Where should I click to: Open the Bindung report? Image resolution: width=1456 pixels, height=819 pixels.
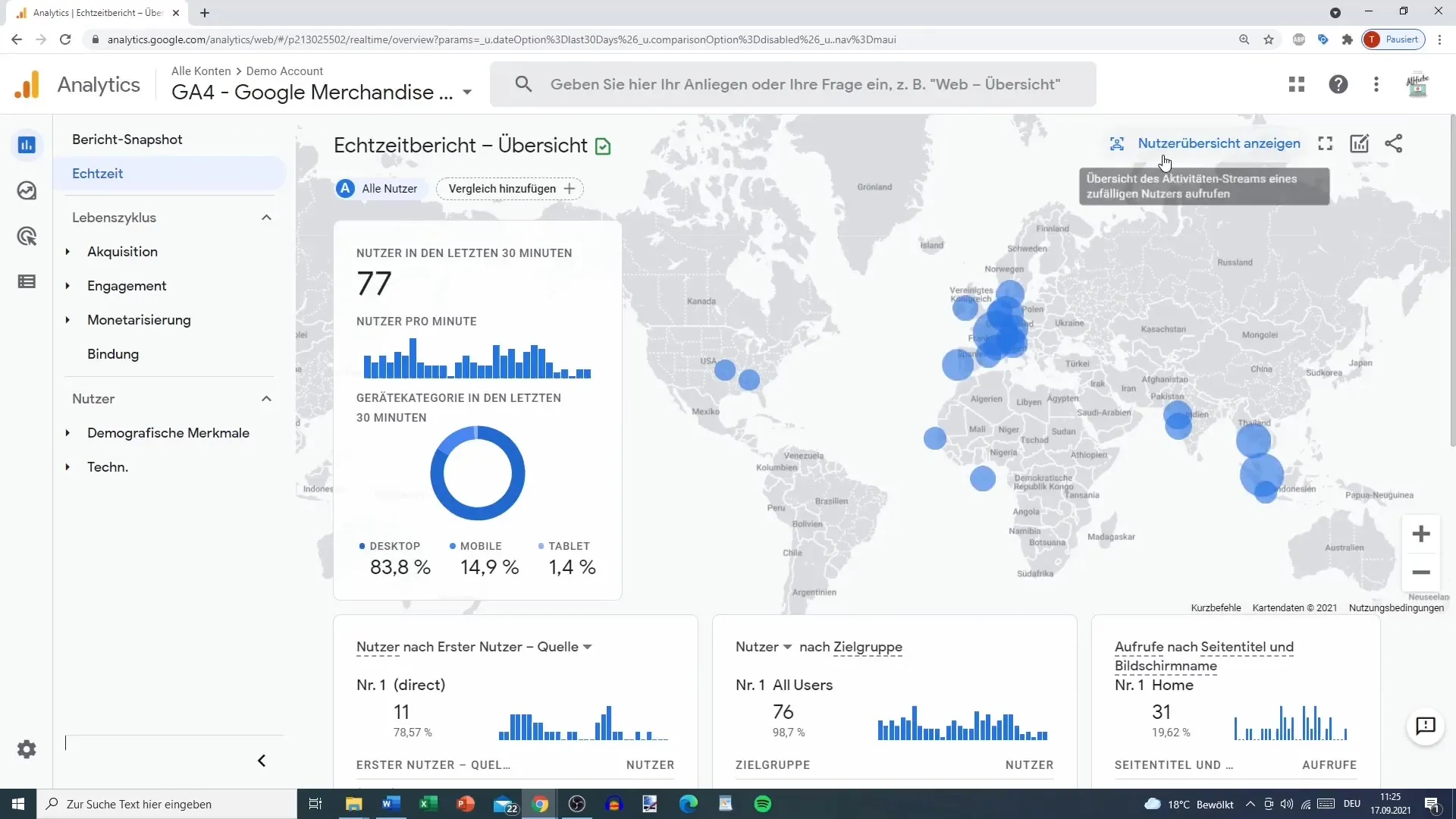pos(113,354)
